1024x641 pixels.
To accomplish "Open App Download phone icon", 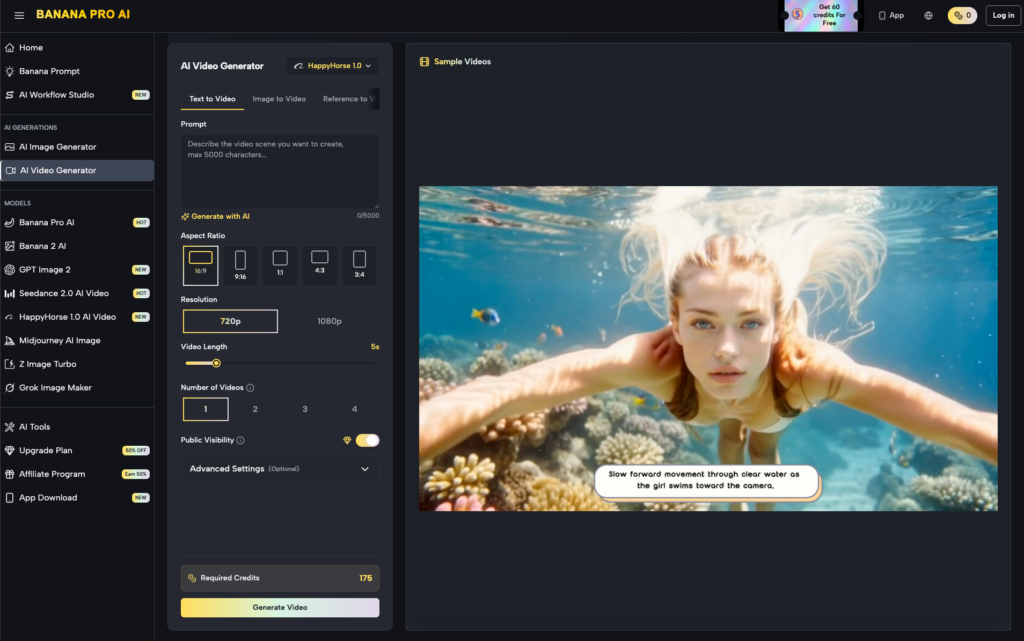I will pos(10,497).
